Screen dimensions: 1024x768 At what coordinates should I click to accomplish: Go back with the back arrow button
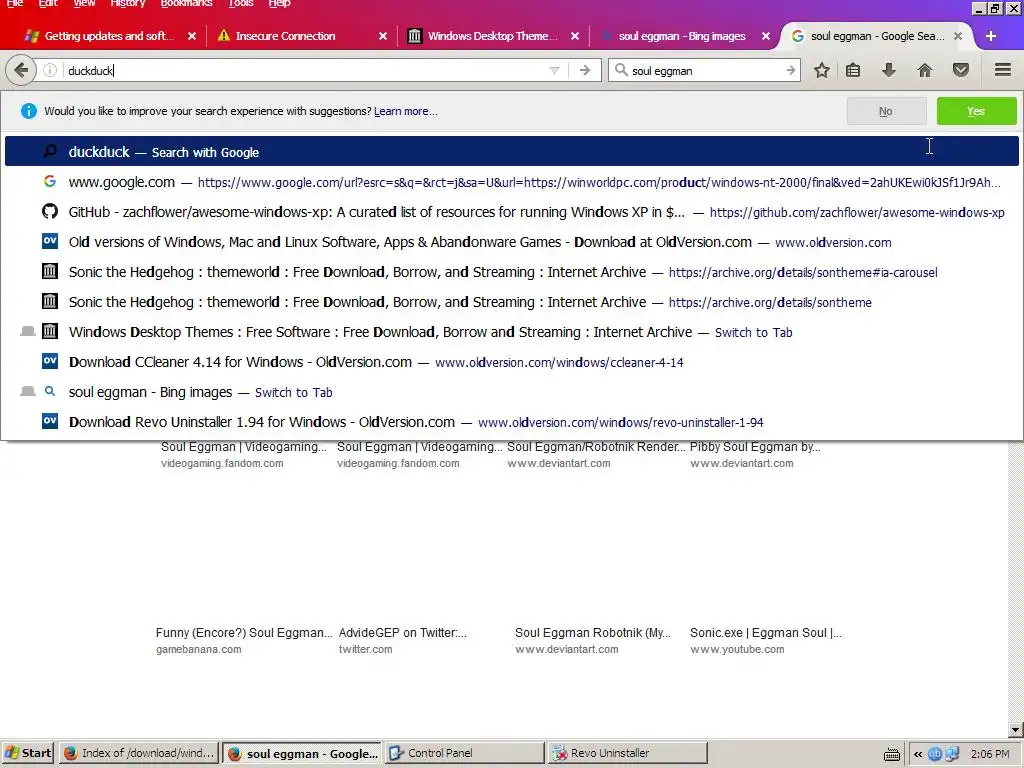click(x=21, y=70)
